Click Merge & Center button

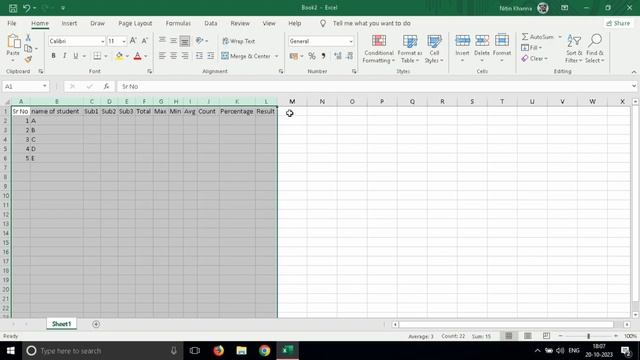tap(246, 56)
